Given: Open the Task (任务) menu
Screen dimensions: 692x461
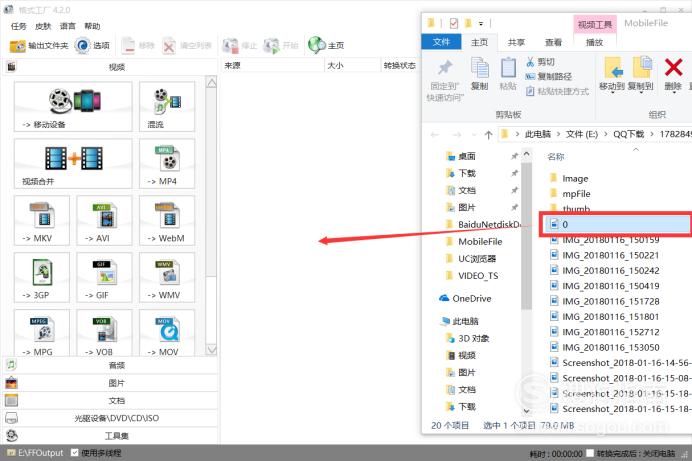Looking at the screenshot, I should click(19, 26).
